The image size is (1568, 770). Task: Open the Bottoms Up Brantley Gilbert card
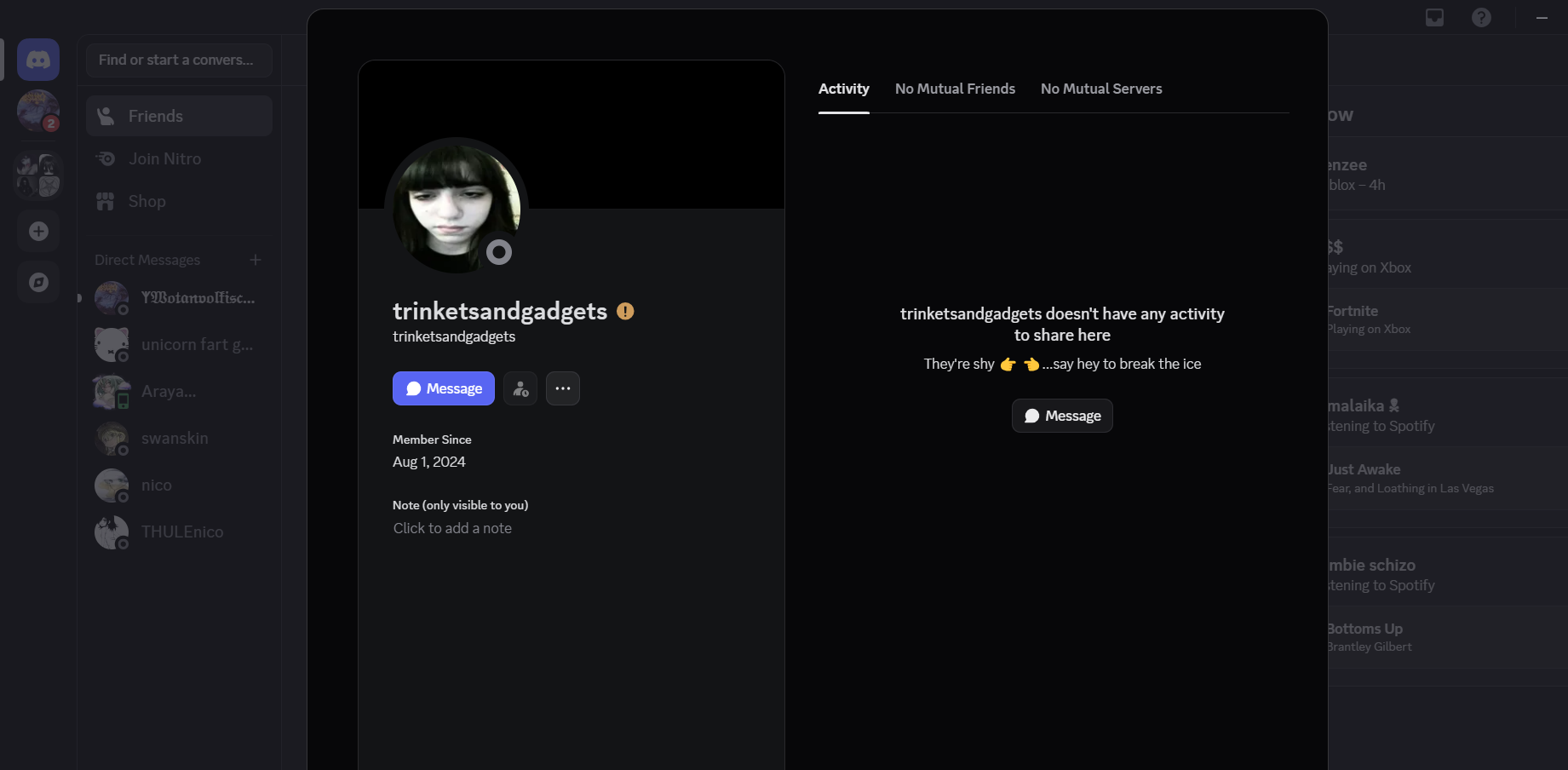pos(1447,637)
